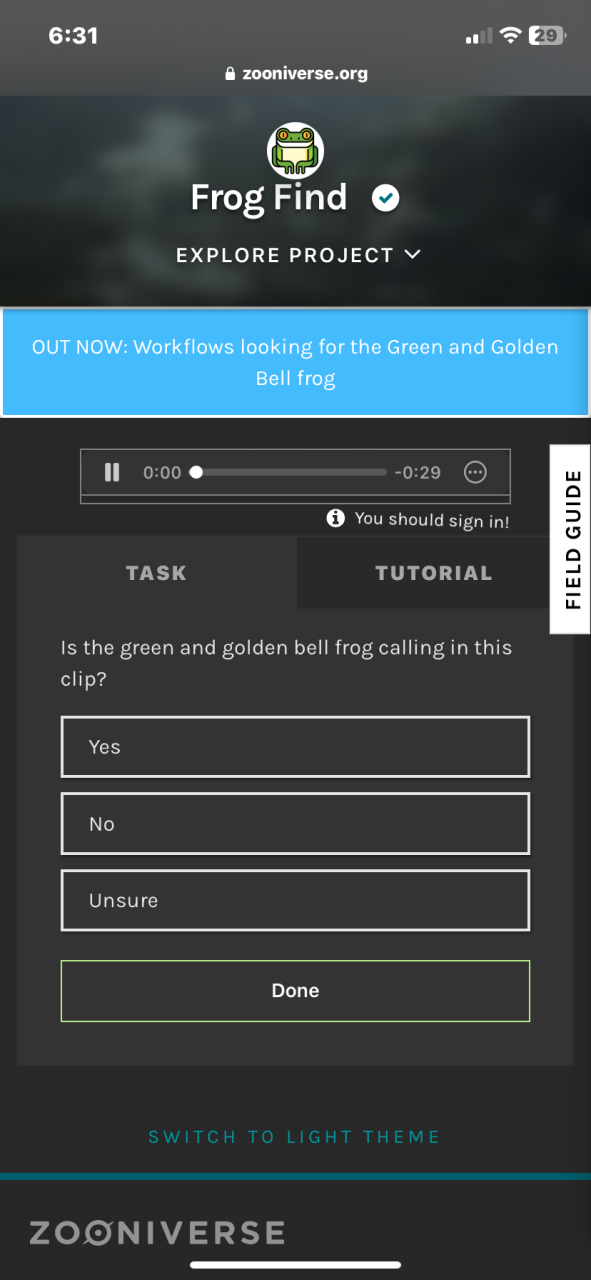Tap the Zooniverse logo in footer
This screenshot has height=1280, width=591.
(x=157, y=1232)
